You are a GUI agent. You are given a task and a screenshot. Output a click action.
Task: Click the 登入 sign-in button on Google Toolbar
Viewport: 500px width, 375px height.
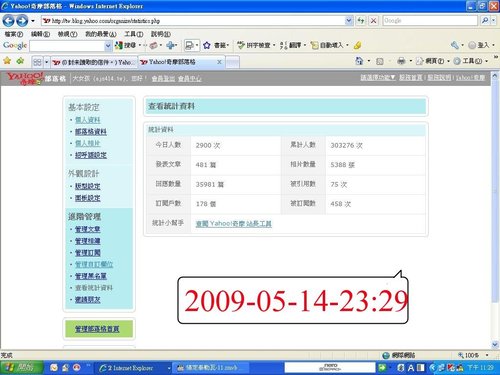coord(480,45)
